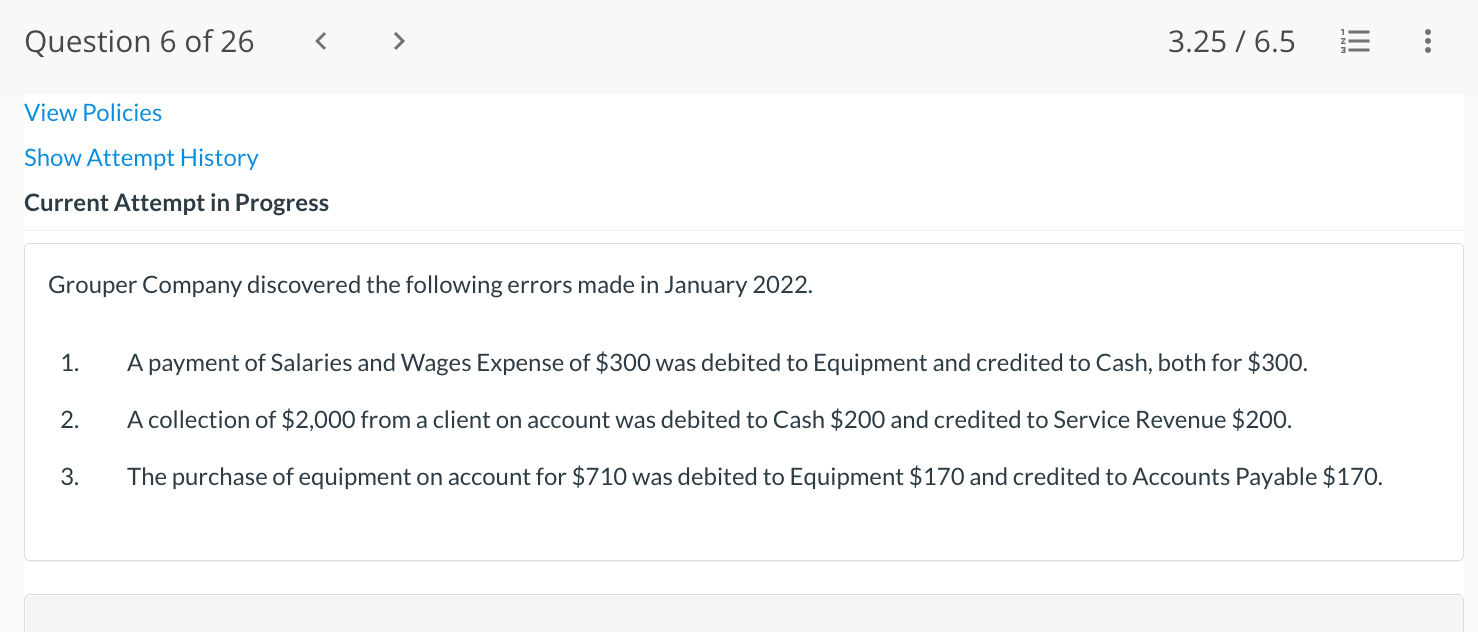1478x632 pixels.
Task: Click the gray section bar below the question
Action: click(x=739, y=614)
